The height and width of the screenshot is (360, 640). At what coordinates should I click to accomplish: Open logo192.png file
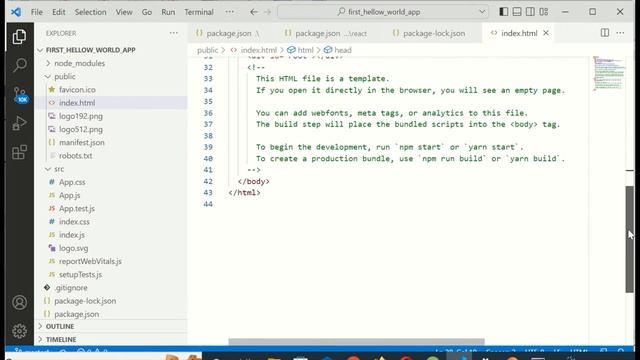(x=80, y=116)
